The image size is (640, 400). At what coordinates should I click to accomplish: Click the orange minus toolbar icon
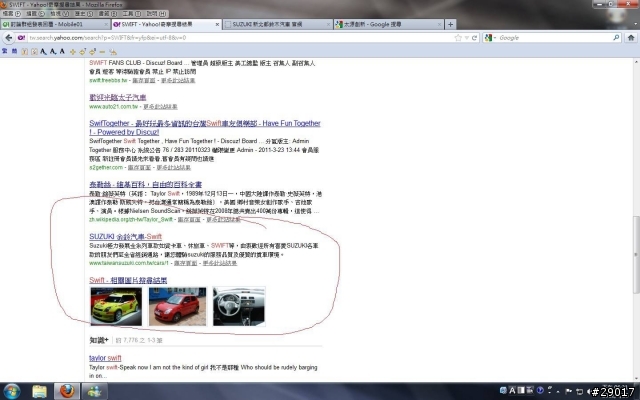(102, 51)
